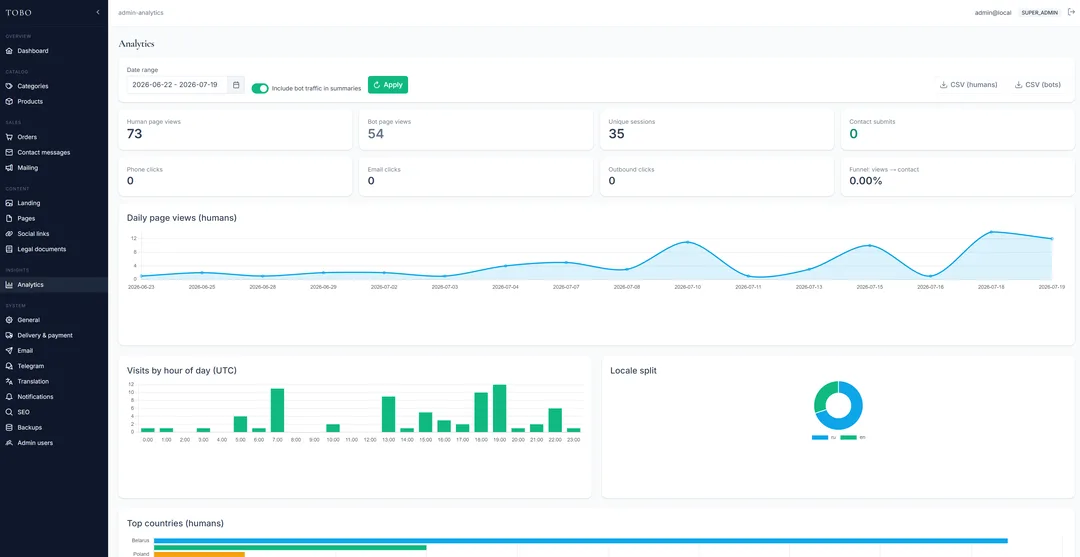Click the Contact submits card
Image resolution: width=1080 pixels, height=557 pixels.
pyautogui.click(x=957, y=129)
